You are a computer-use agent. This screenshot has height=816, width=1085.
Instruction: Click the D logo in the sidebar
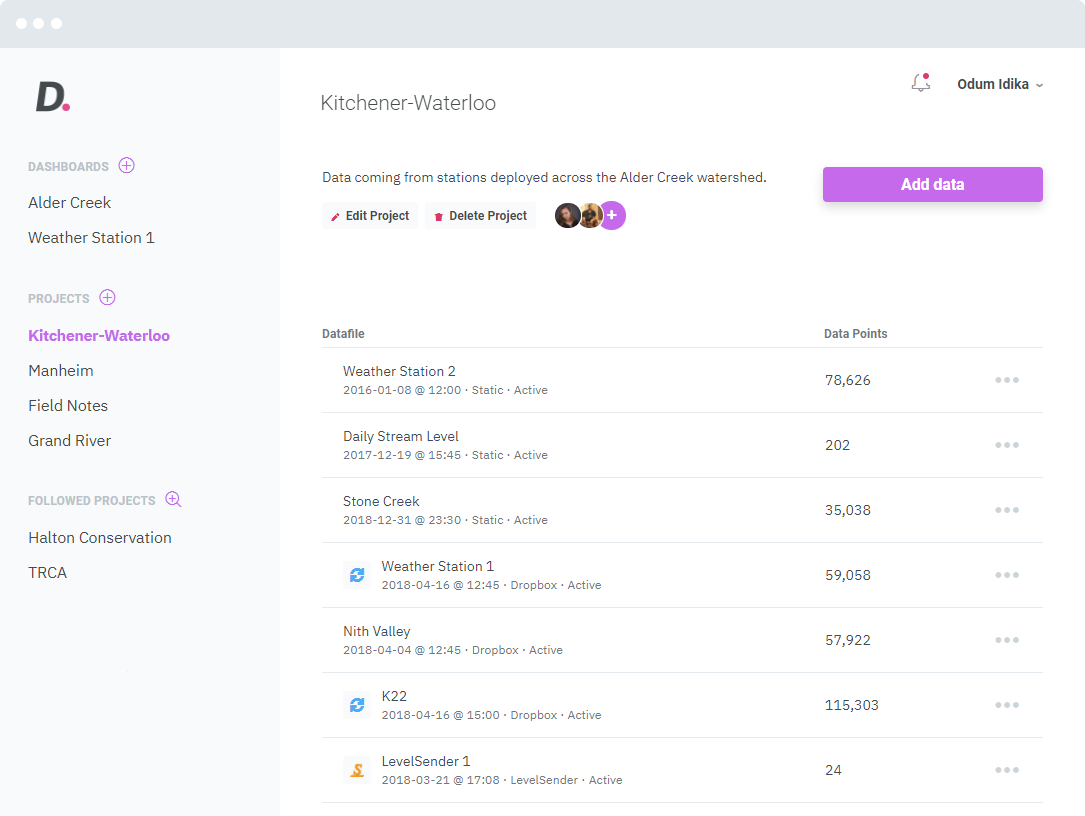(52, 97)
